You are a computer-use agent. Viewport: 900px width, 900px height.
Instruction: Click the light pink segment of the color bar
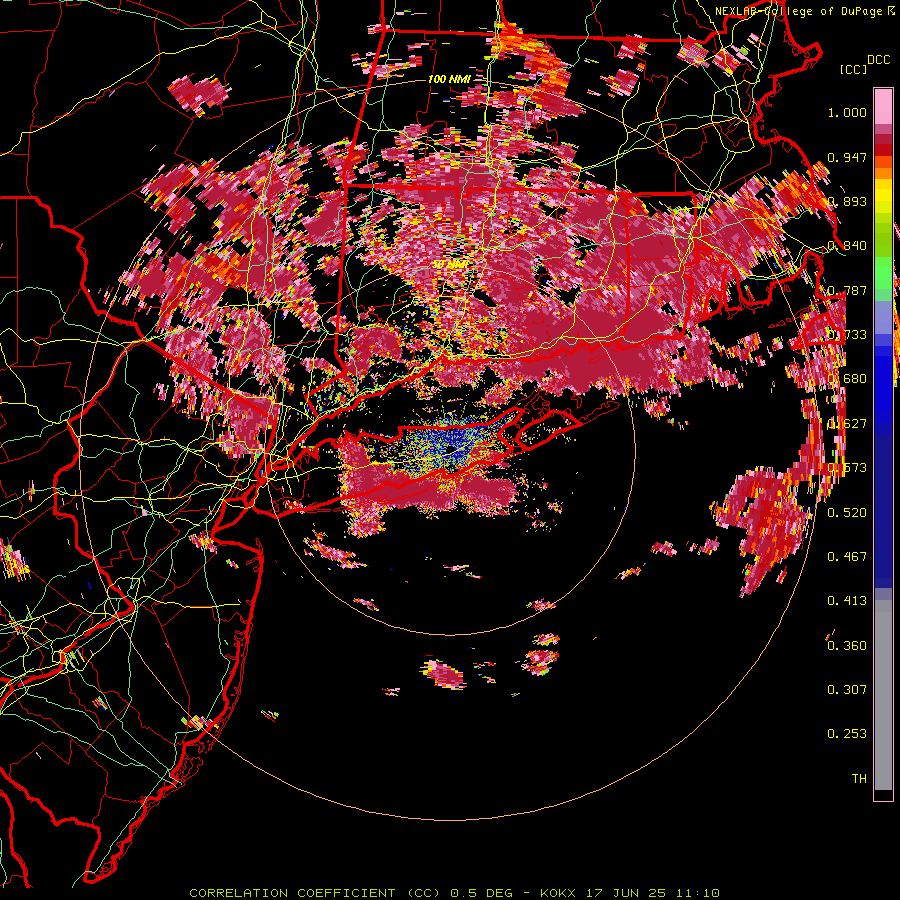[883, 107]
